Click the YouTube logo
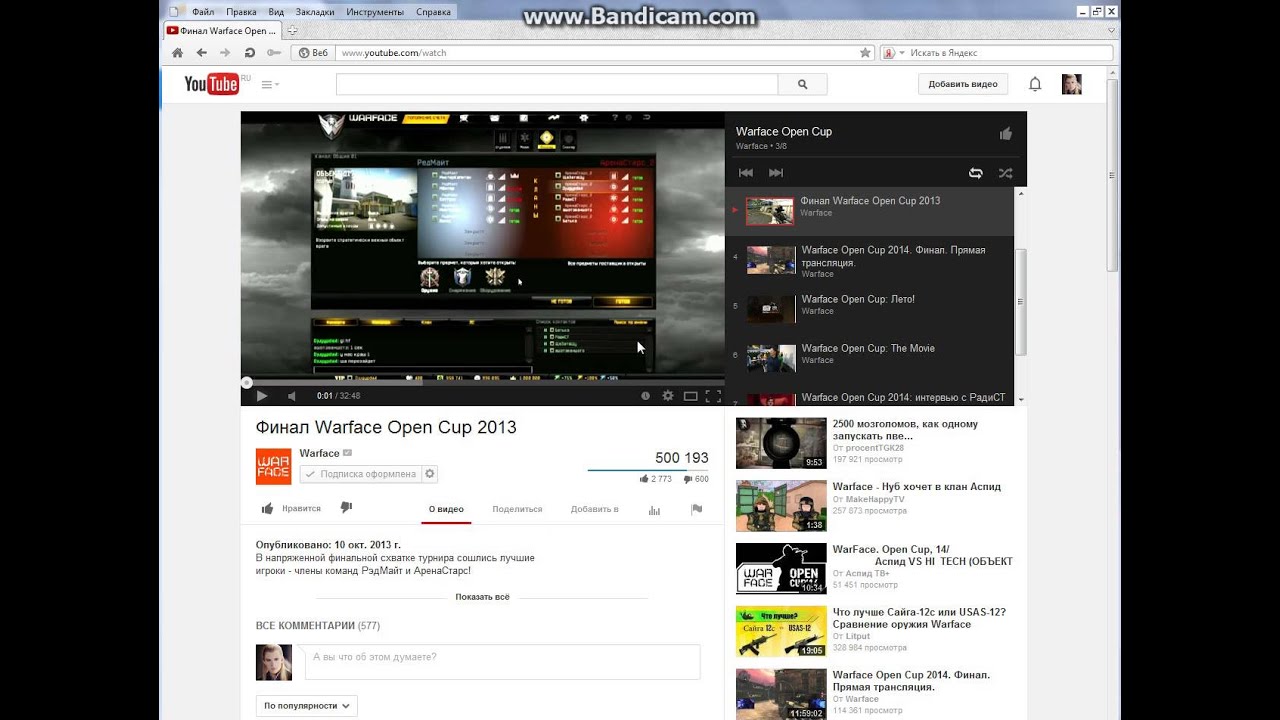 212,84
